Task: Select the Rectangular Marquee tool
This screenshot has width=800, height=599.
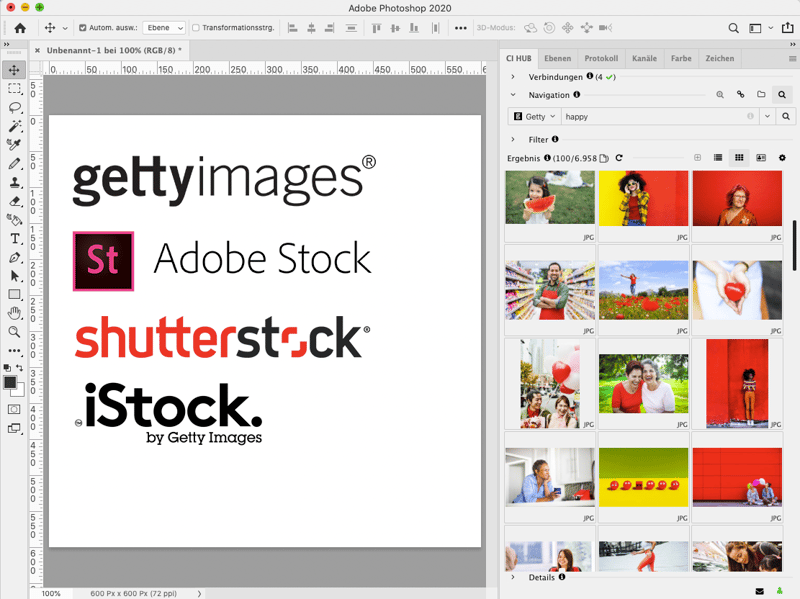Action: click(14, 89)
